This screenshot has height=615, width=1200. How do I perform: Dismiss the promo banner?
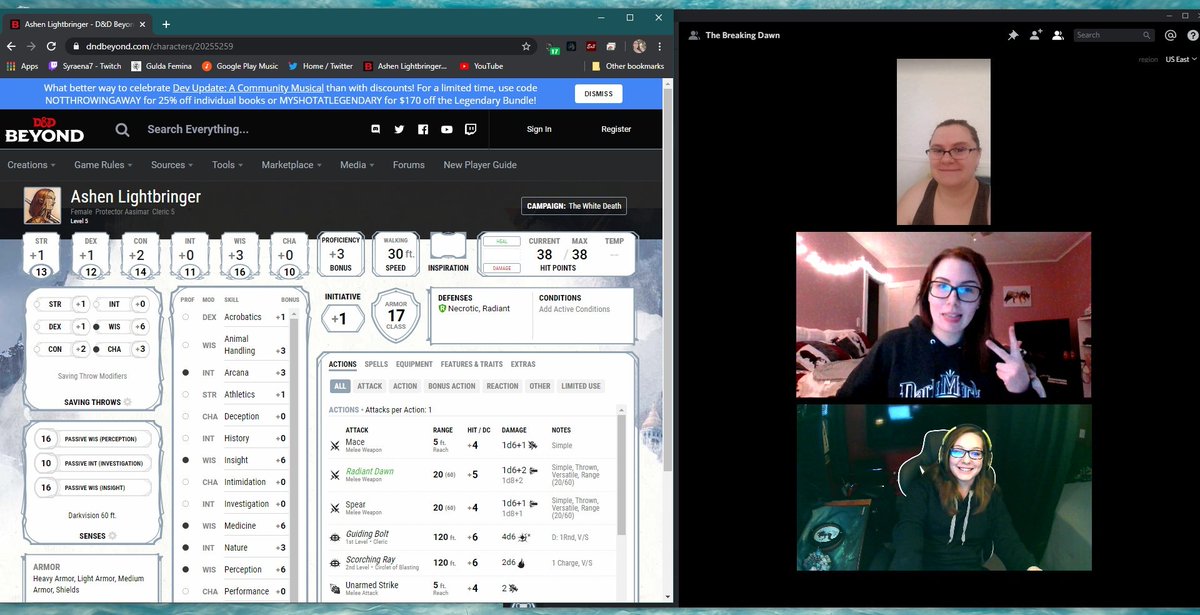point(598,94)
